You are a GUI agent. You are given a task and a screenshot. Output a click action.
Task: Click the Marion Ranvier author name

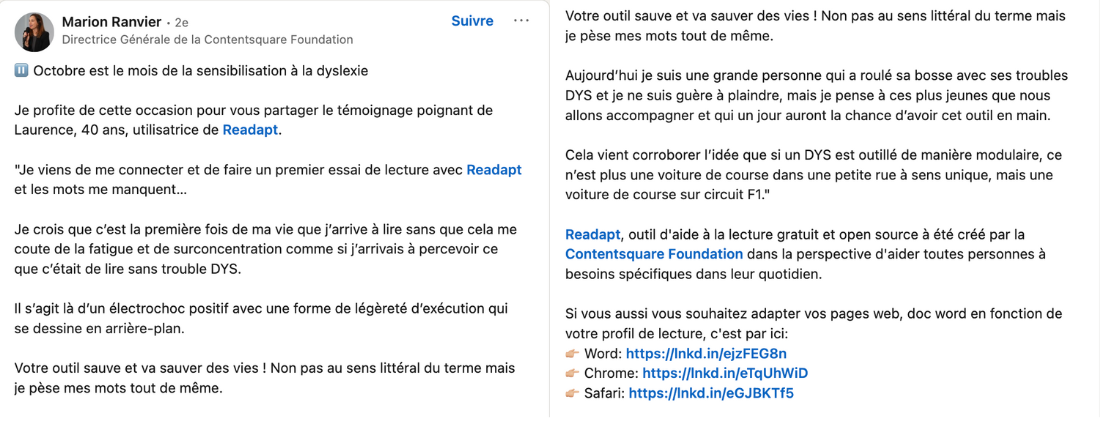(111, 21)
